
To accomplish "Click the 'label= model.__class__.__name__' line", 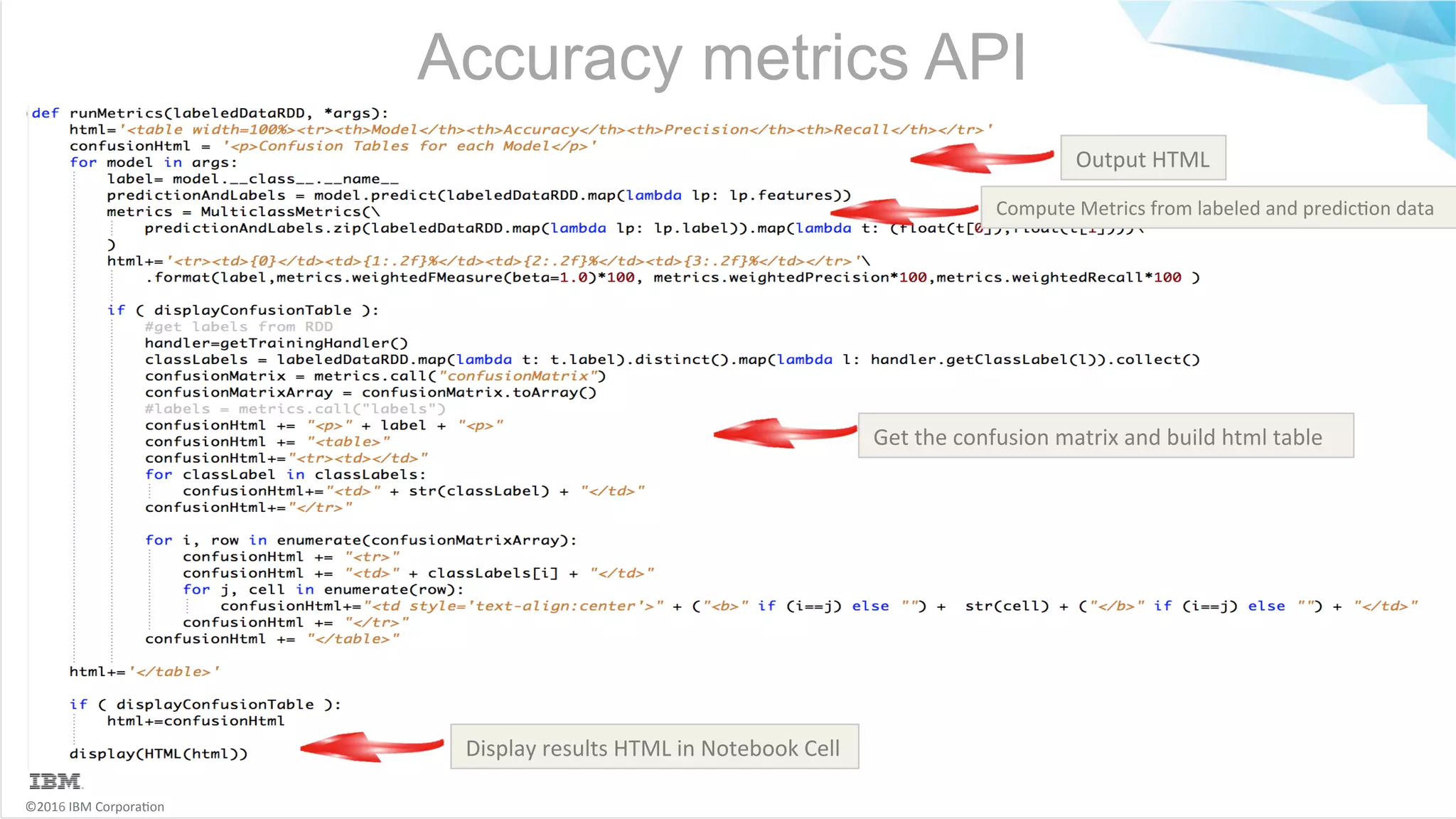I will coord(253,179).
